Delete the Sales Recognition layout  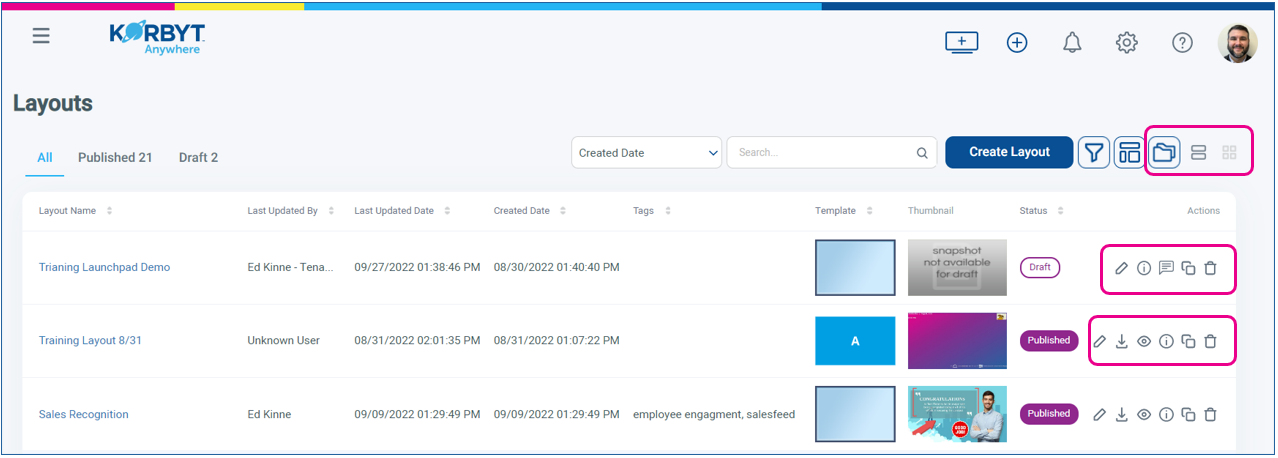(x=1210, y=414)
